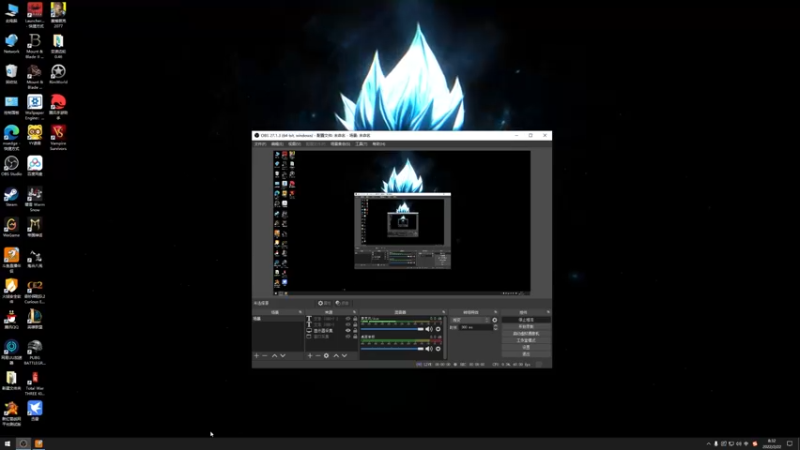Open the Edit (编辑) menu in OBS
The image size is (800, 450).
277,144
